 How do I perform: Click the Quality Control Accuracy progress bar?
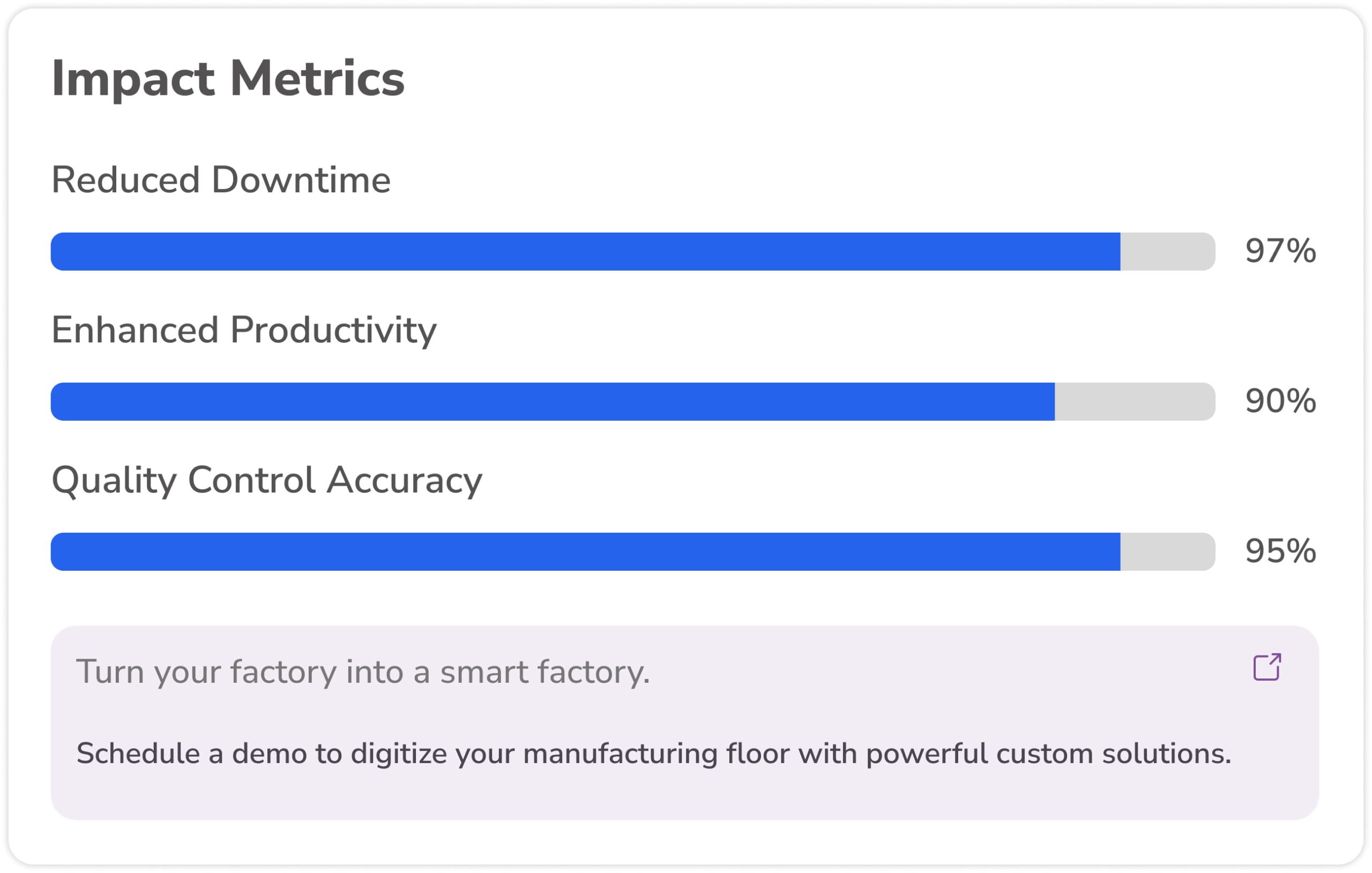[633, 551]
